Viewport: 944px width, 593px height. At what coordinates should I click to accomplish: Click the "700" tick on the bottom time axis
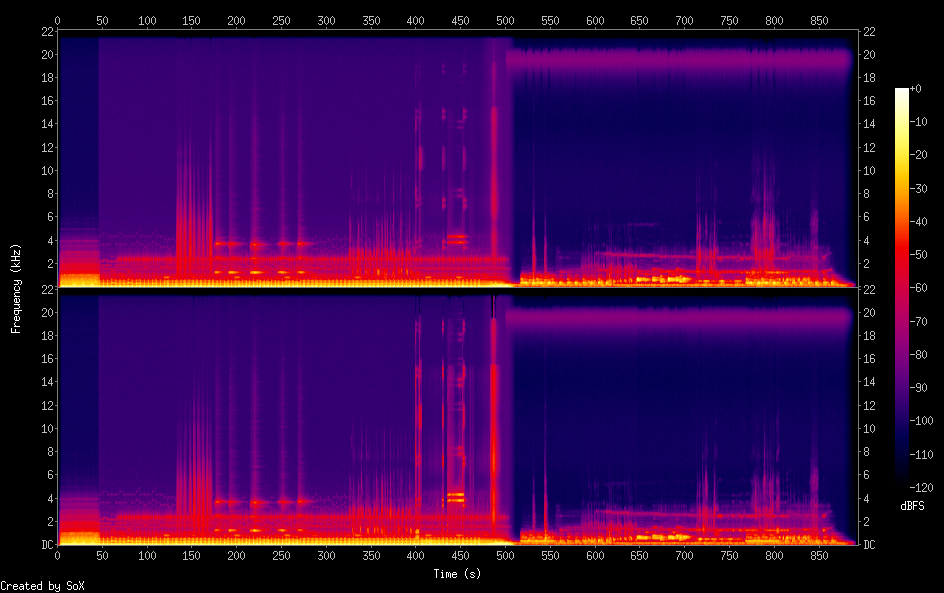685,556
